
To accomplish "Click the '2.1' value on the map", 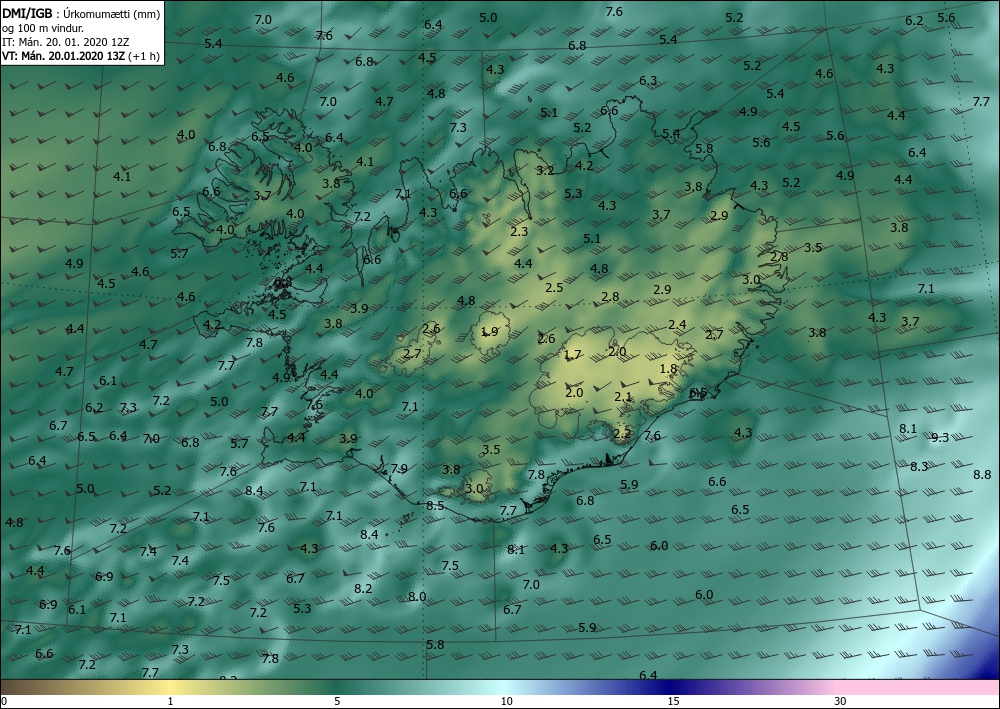I will [623, 397].
